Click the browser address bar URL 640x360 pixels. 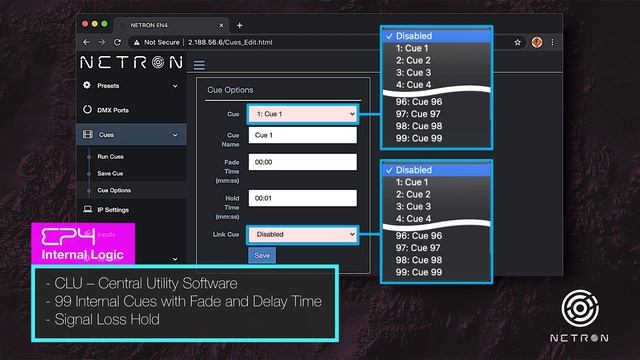(230, 42)
